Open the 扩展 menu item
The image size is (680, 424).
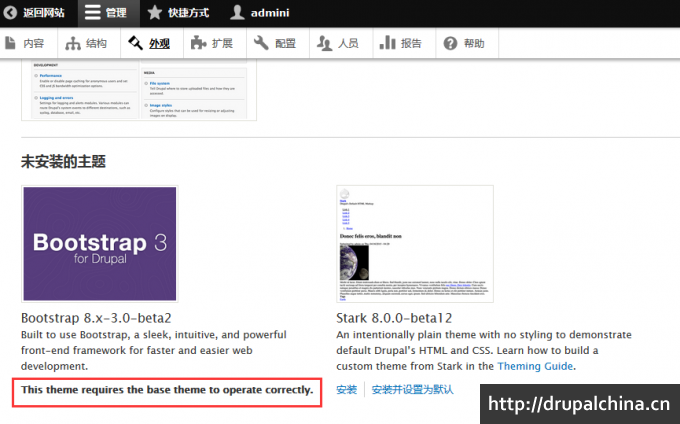tap(222, 43)
